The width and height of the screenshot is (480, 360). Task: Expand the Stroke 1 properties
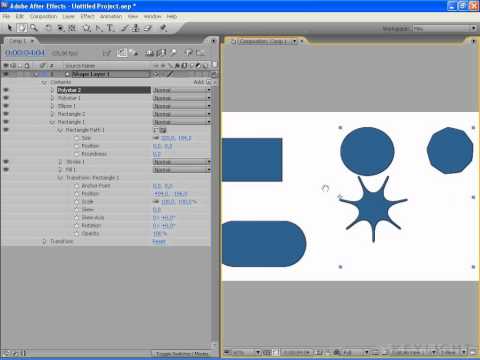click(60, 162)
